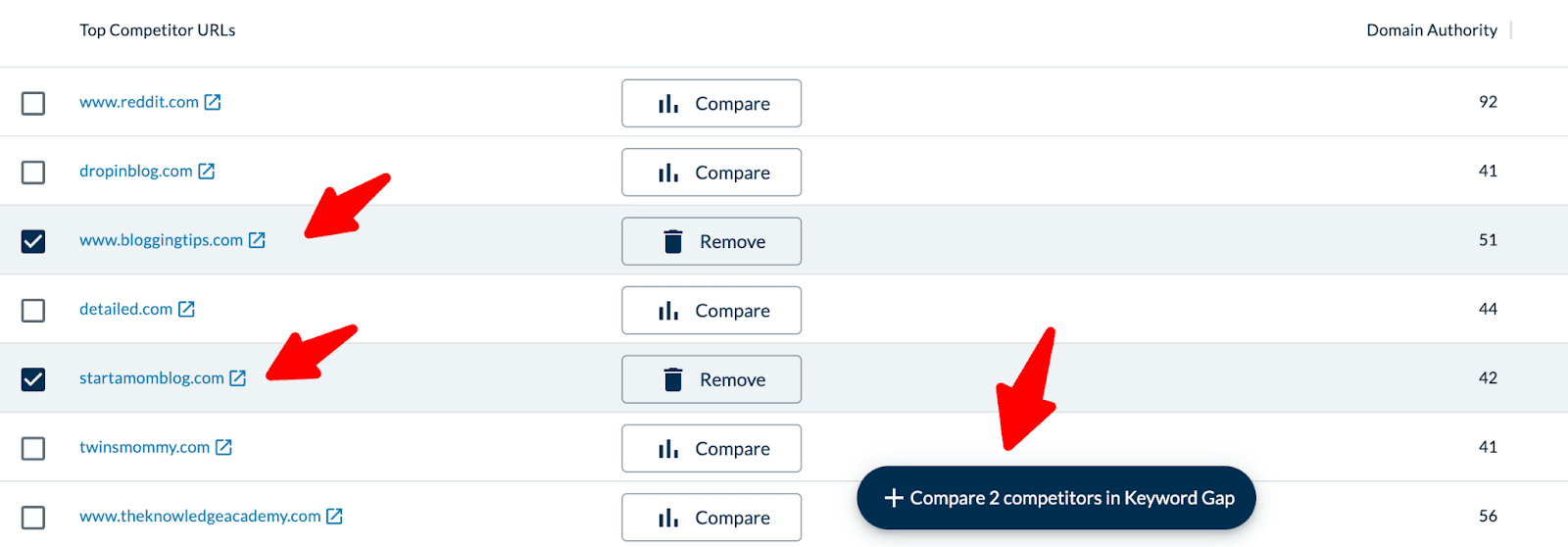Click external link icon for theknowledgeacademy.com

point(334,517)
